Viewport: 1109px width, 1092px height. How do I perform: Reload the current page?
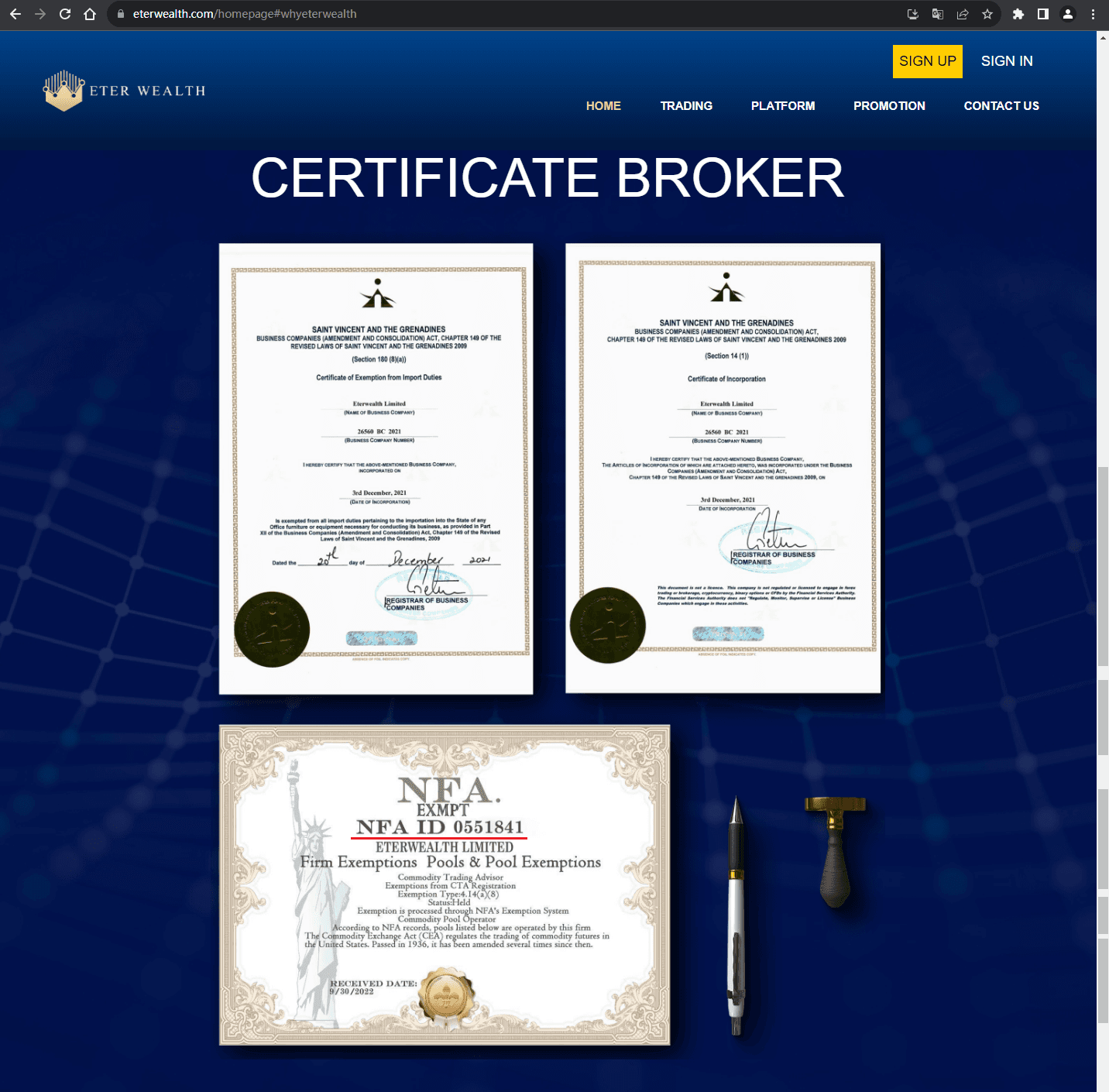click(65, 14)
